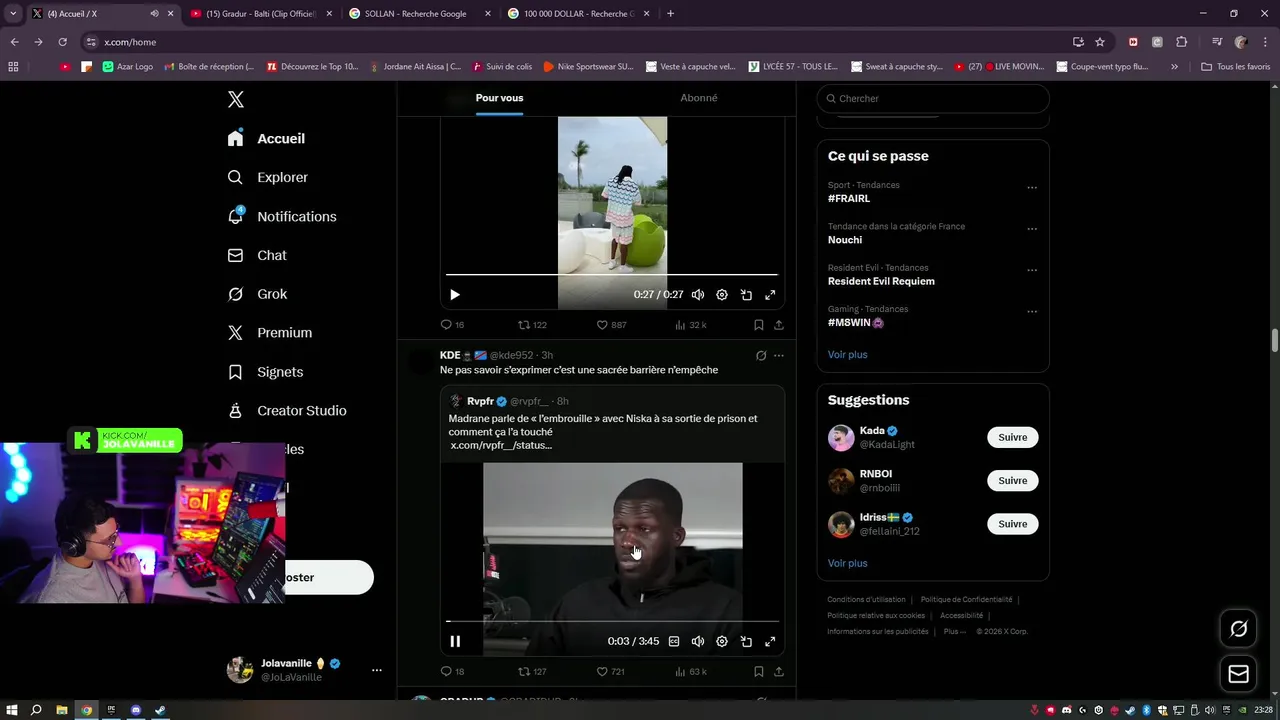Toggle captions on Madrane video

[674, 642]
